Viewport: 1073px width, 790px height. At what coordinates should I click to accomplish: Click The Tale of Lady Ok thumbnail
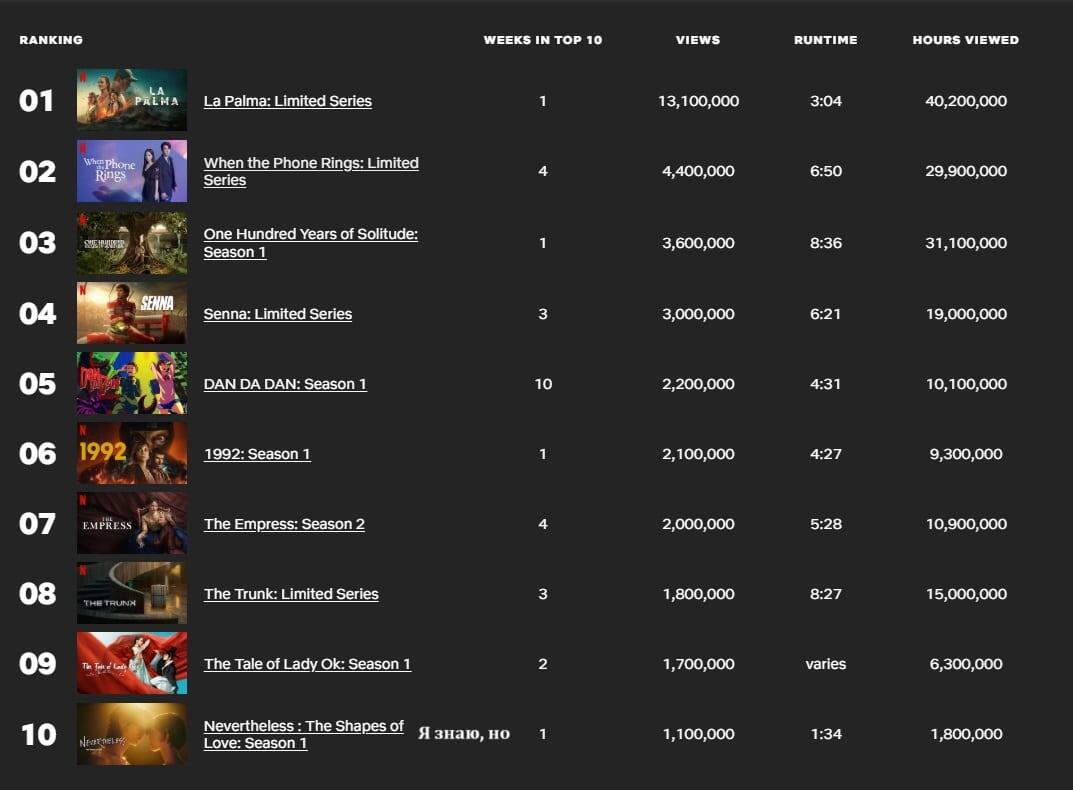pos(131,663)
